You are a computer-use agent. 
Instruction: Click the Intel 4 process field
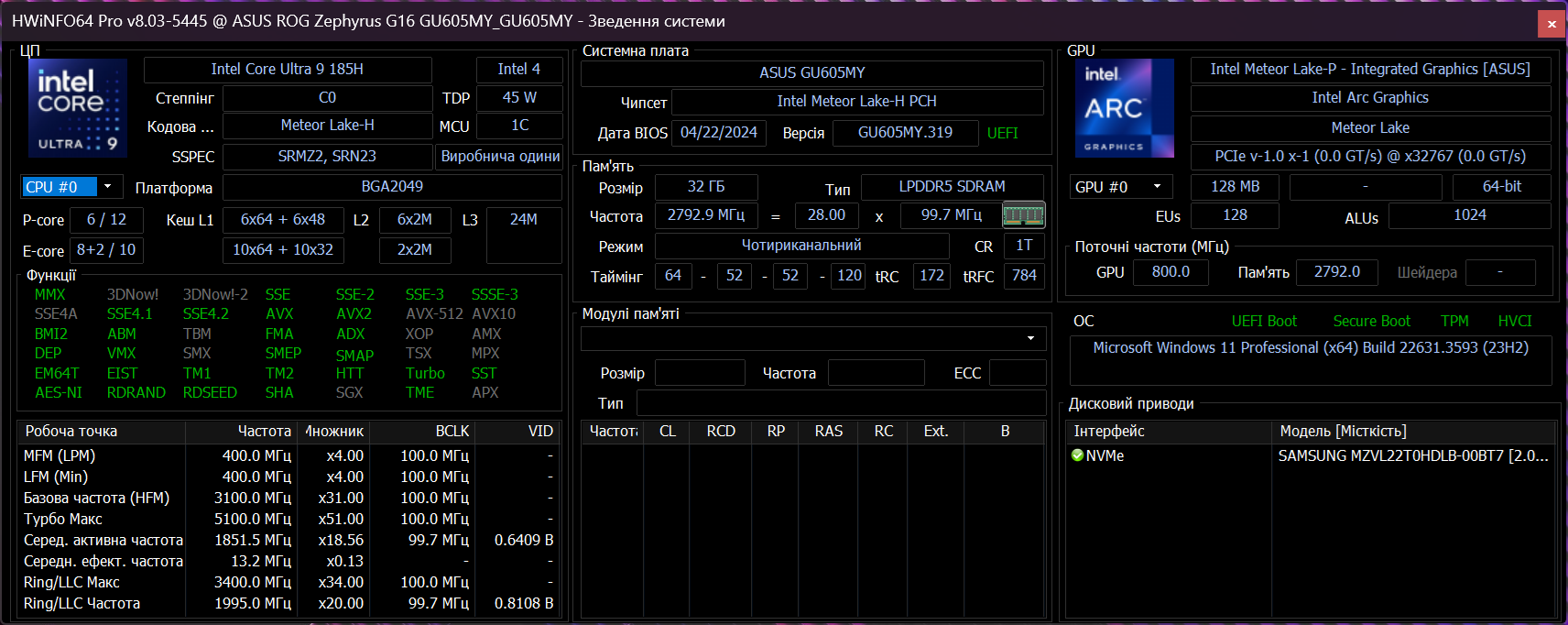coord(518,70)
